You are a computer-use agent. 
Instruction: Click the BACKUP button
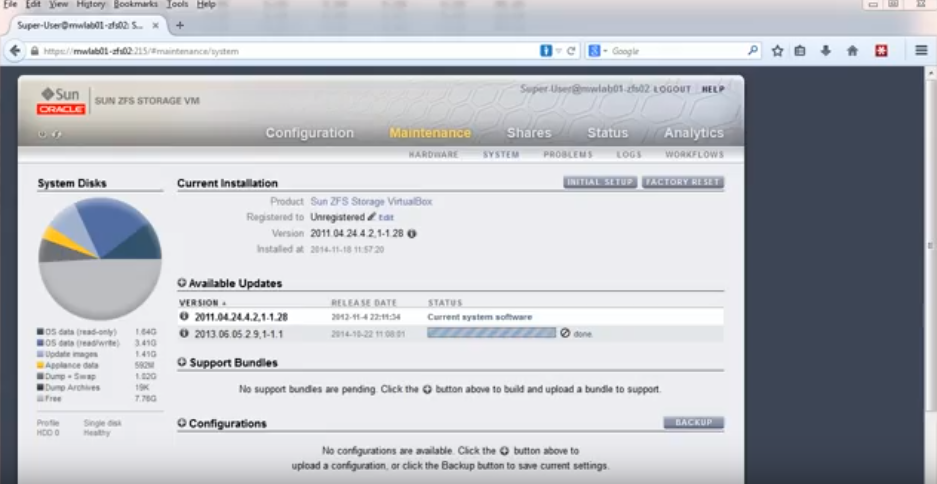694,422
